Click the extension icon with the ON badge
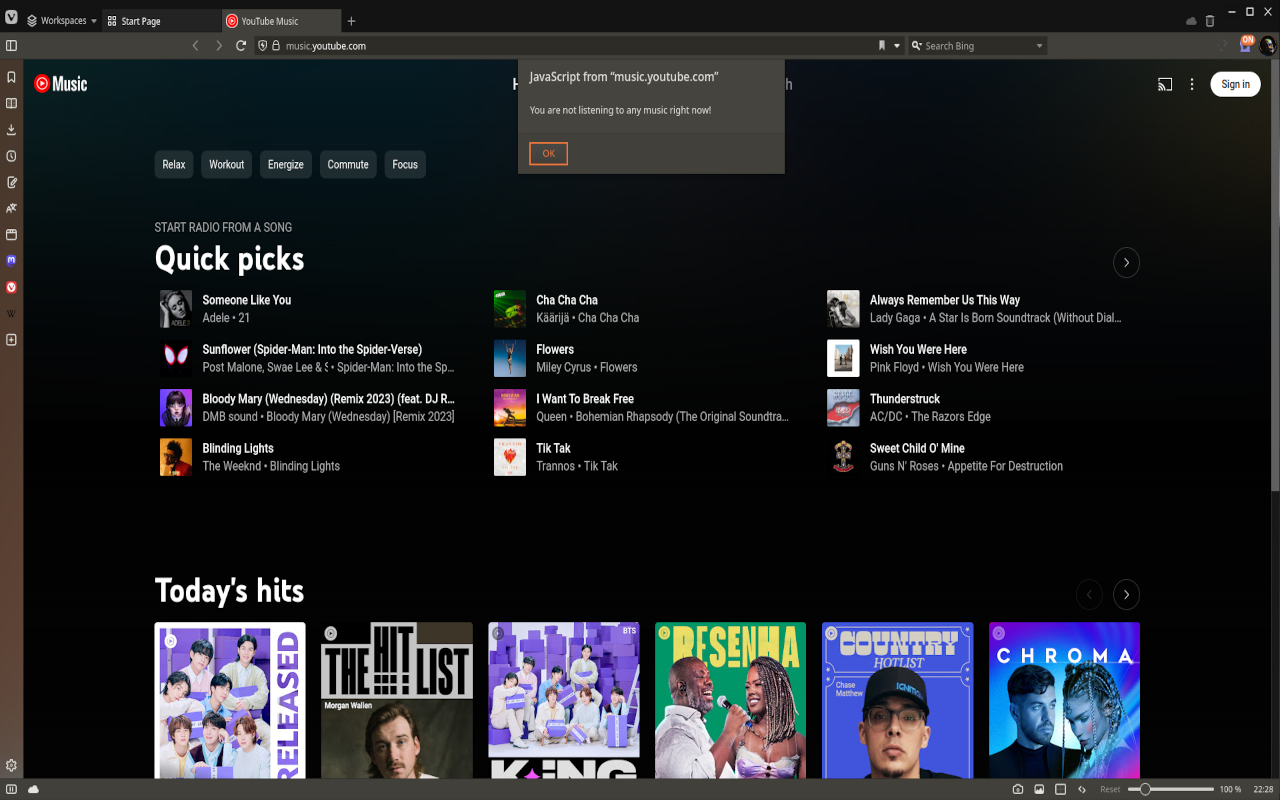Viewport: 1280px width, 800px height. [1246, 44]
